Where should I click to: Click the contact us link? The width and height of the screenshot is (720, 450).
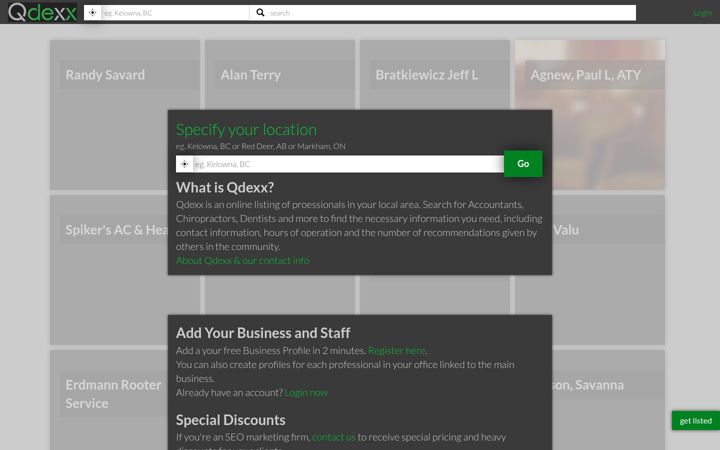click(334, 437)
